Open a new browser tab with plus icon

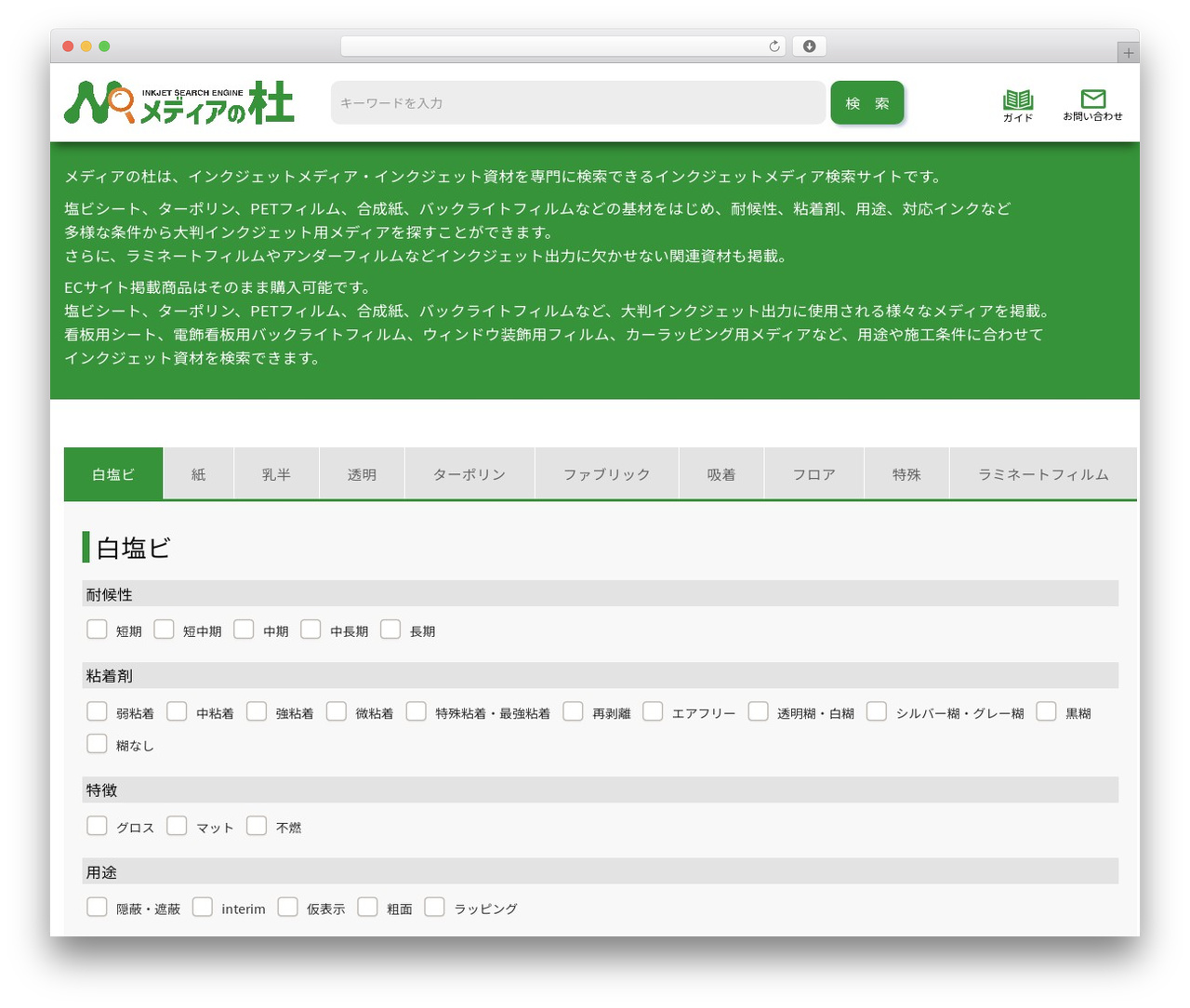pyautogui.click(x=1129, y=53)
